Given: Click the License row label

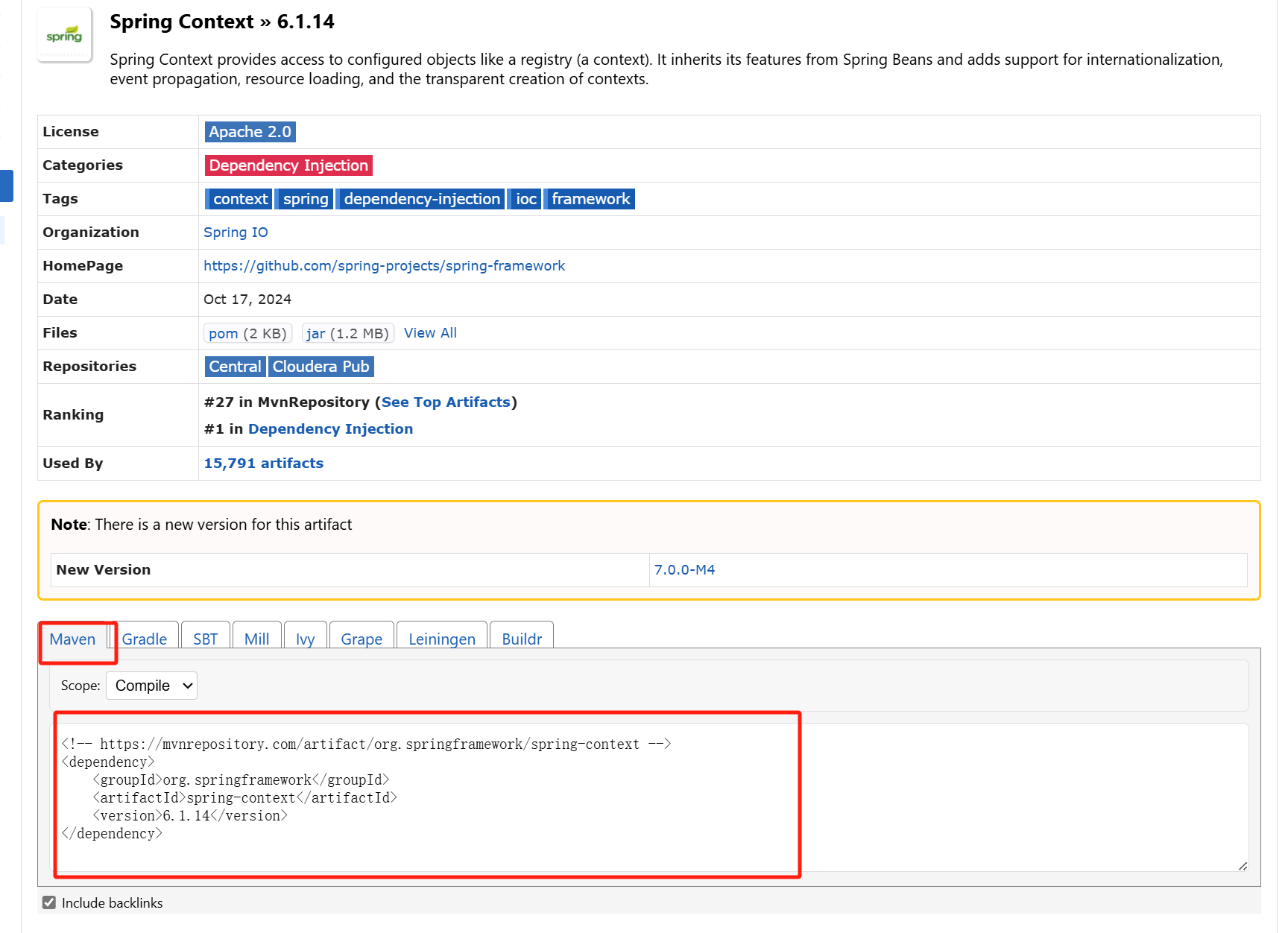Looking at the screenshot, I should [x=71, y=132].
